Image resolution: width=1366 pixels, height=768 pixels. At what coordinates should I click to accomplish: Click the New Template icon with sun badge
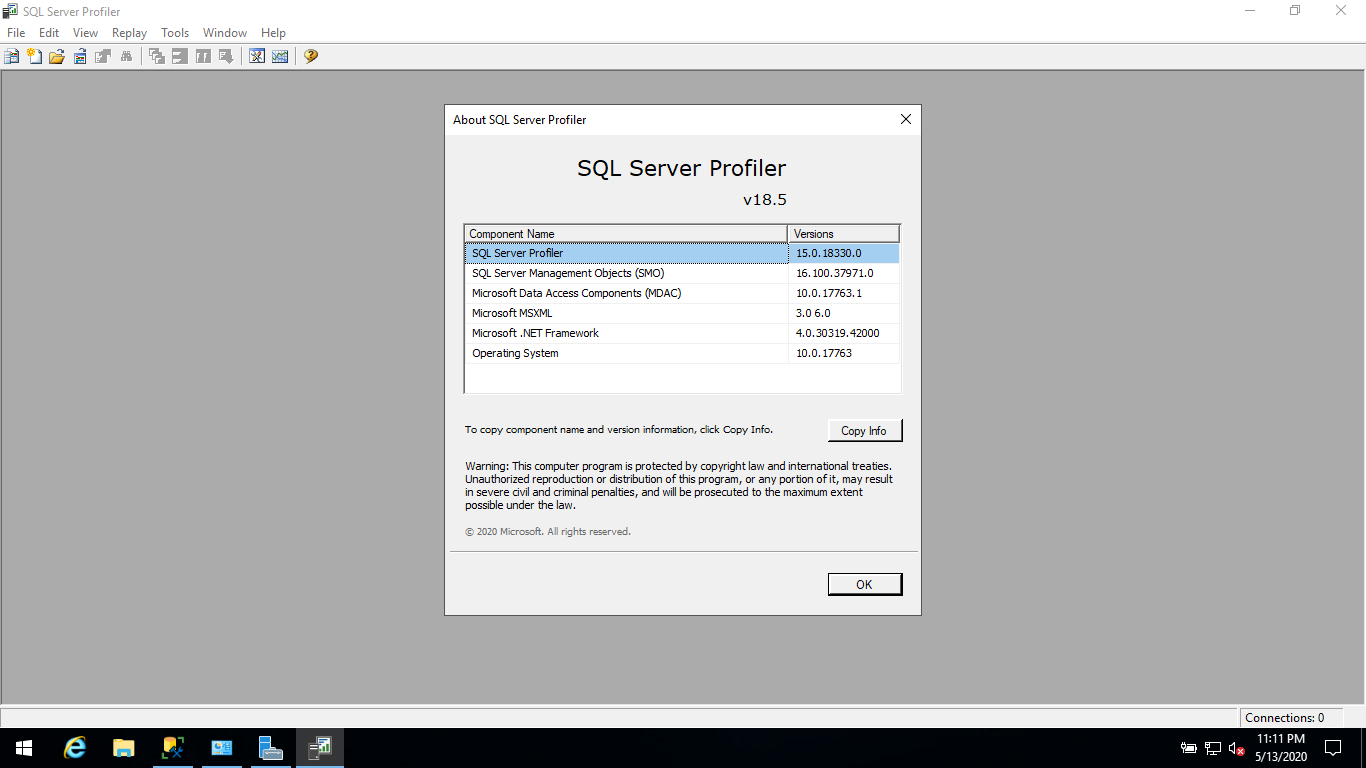click(35, 56)
